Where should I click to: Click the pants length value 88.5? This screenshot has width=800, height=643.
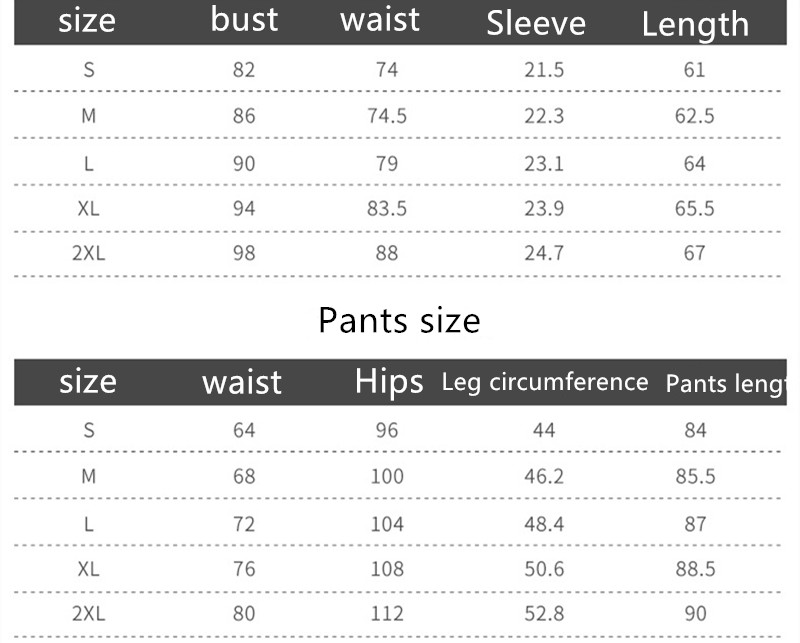(695, 569)
